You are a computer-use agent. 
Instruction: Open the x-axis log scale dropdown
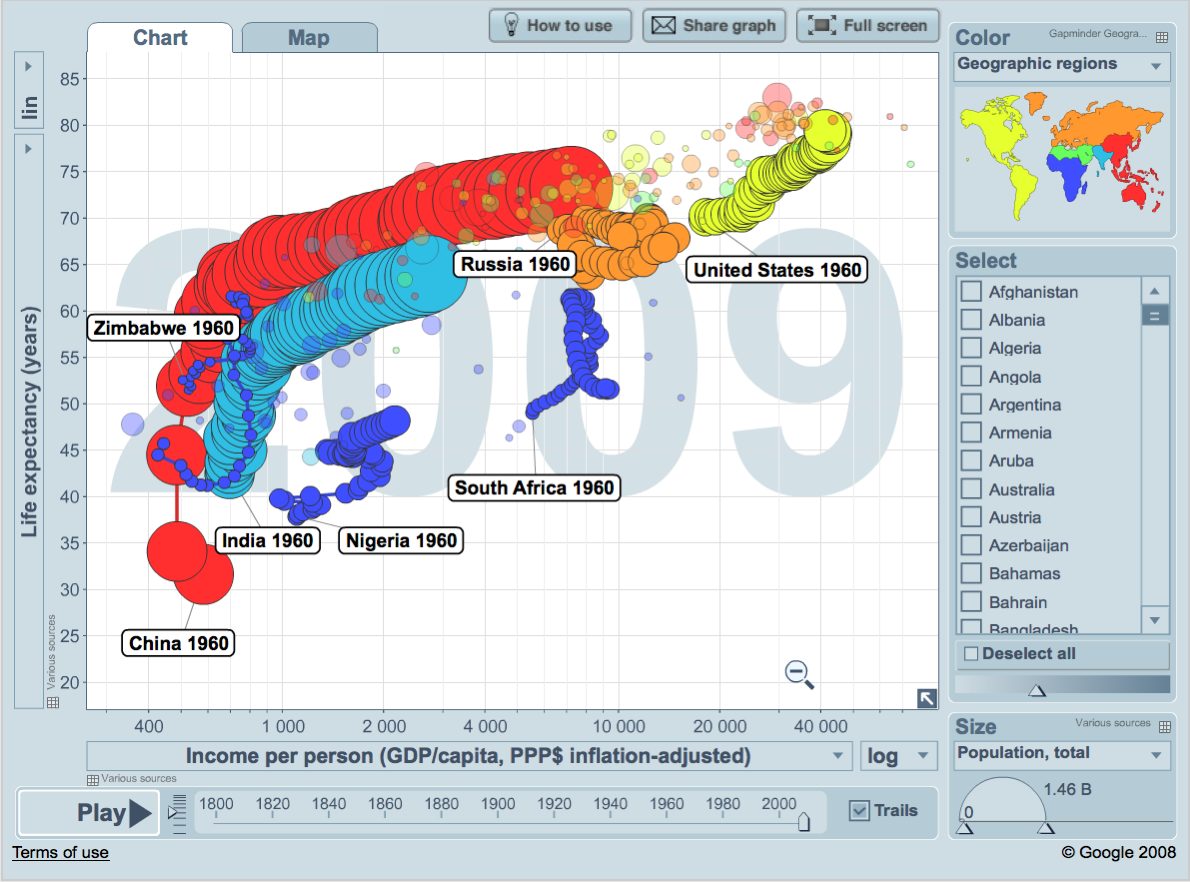(898, 756)
